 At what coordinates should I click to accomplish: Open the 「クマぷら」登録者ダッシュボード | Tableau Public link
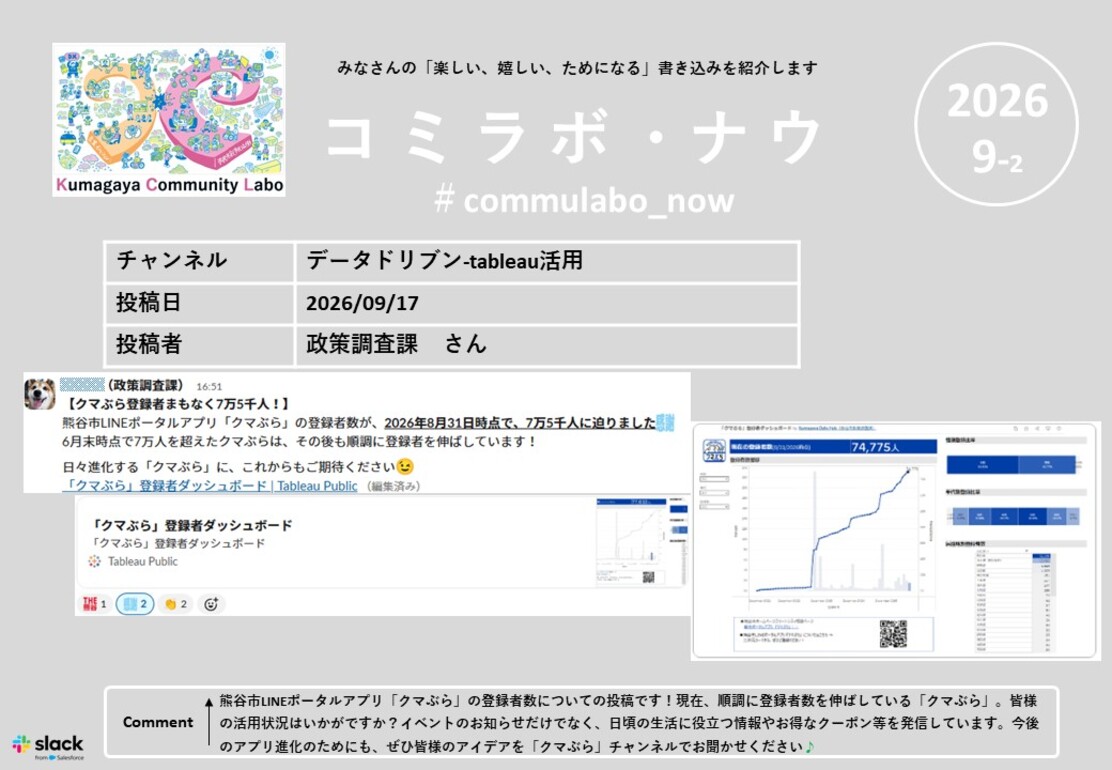pyautogui.click(x=210, y=486)
